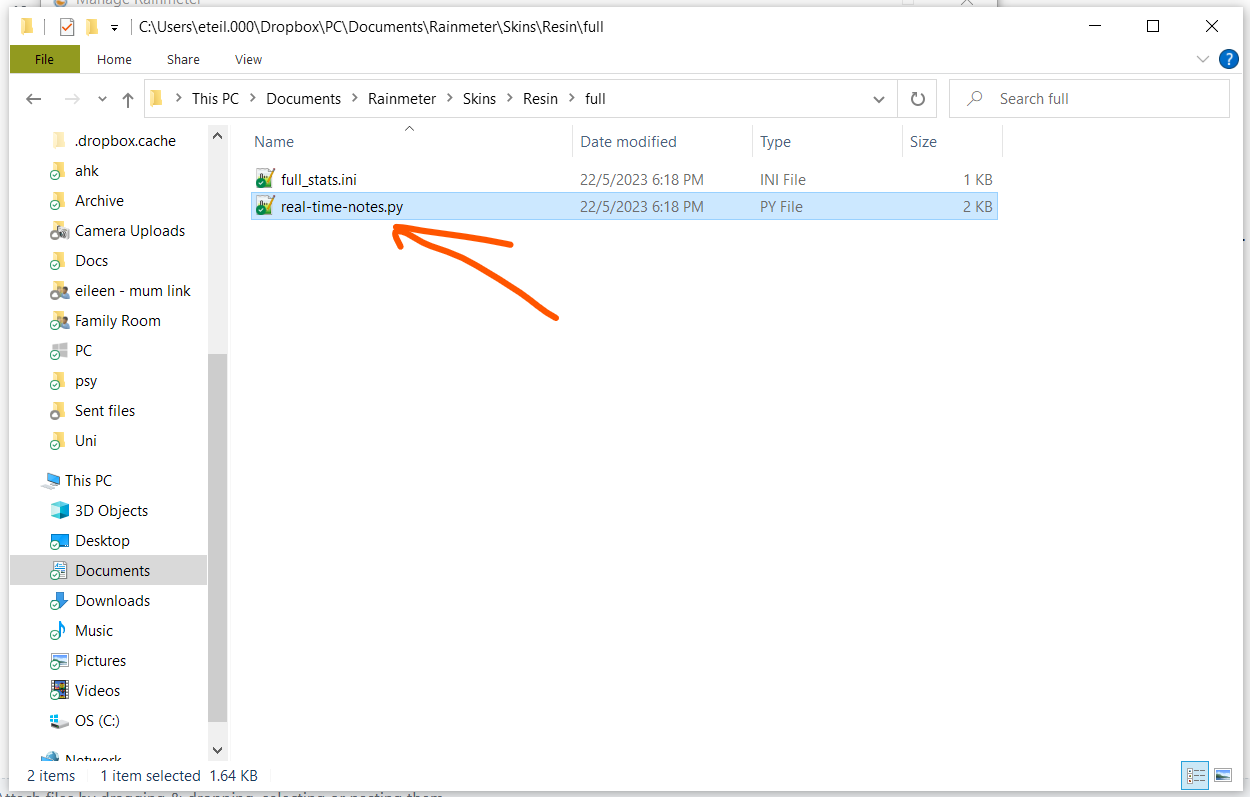
Task: Click the Properties quick access toolbar icon
Action: (x=68, y=27)
